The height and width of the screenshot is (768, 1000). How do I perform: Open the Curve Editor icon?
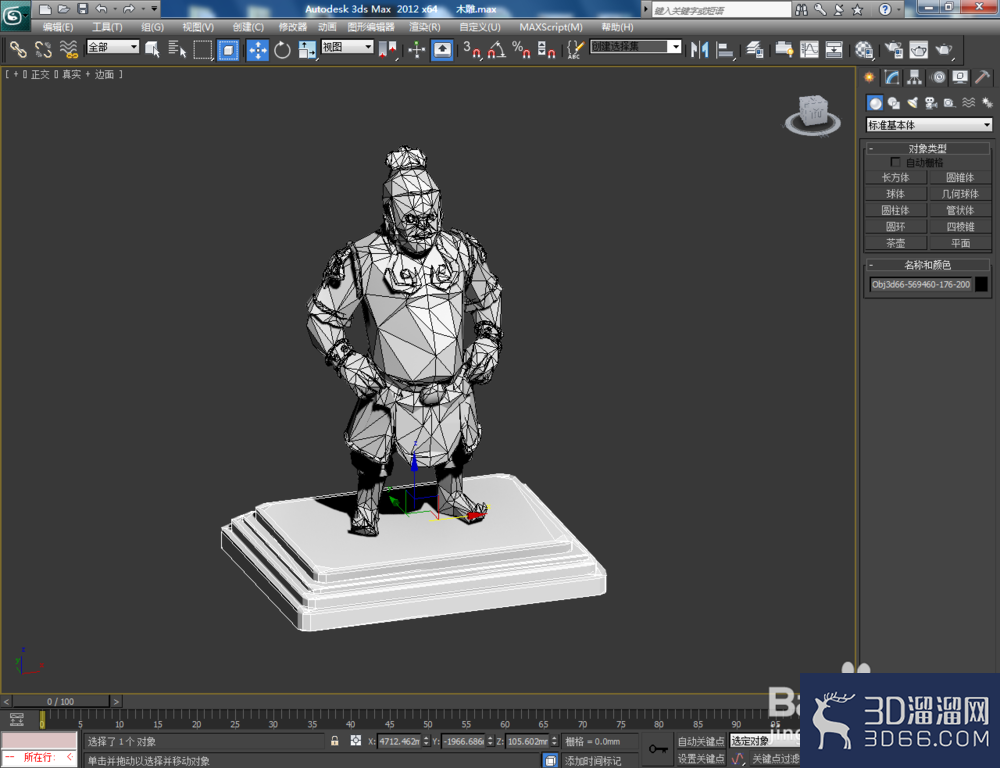[809, 49]
